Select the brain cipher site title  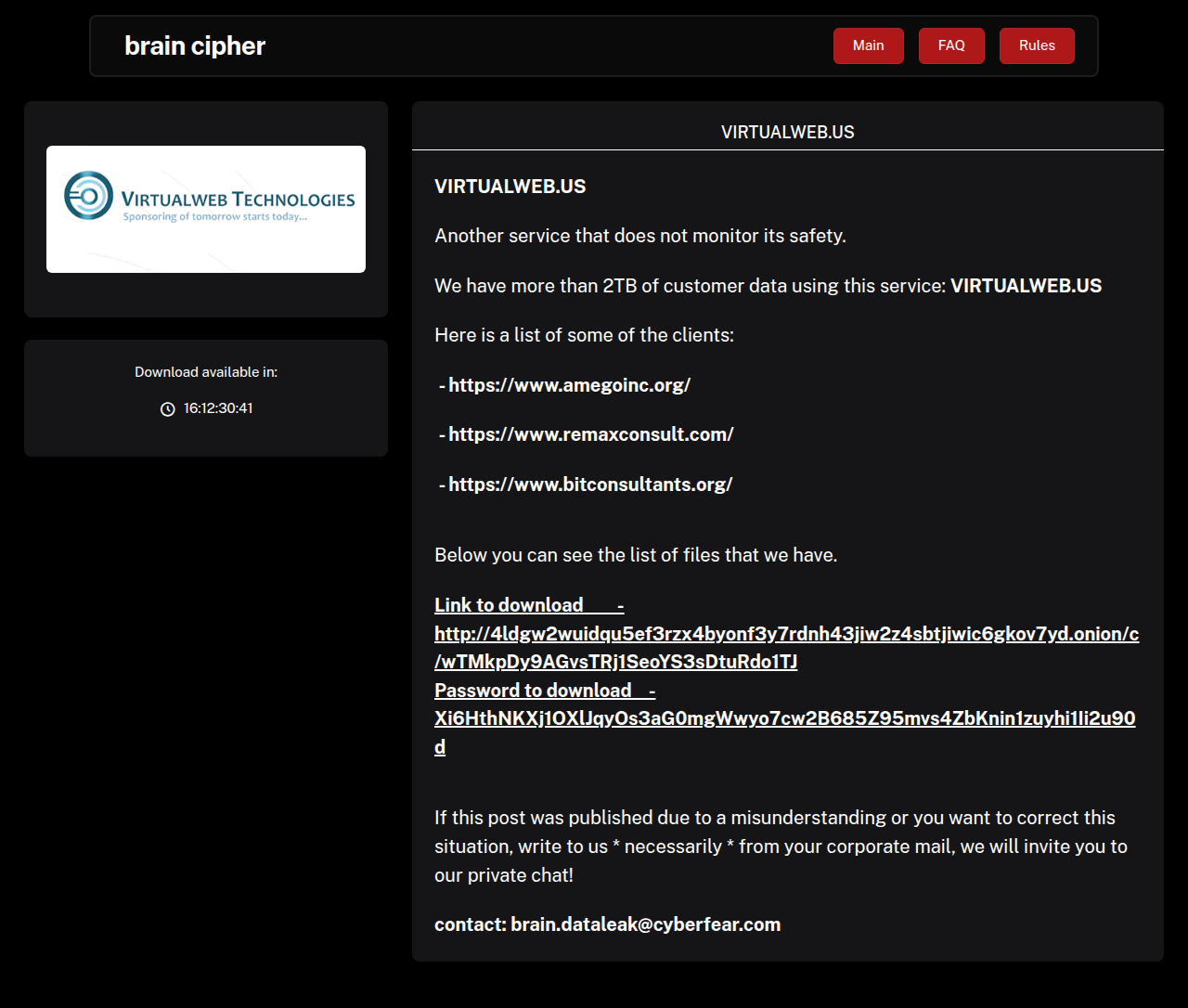194,45
